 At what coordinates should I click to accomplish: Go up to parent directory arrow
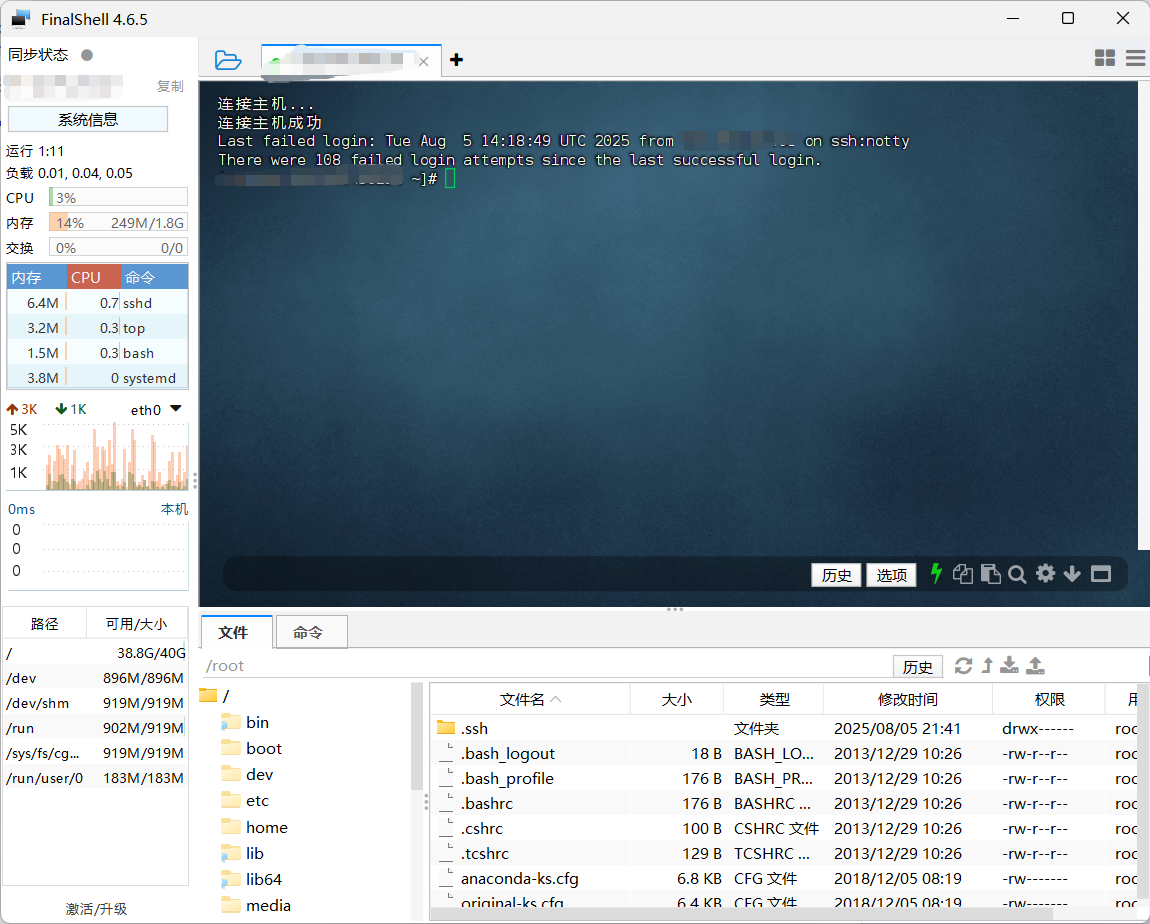pyautogui.click(x=987, y=666)
